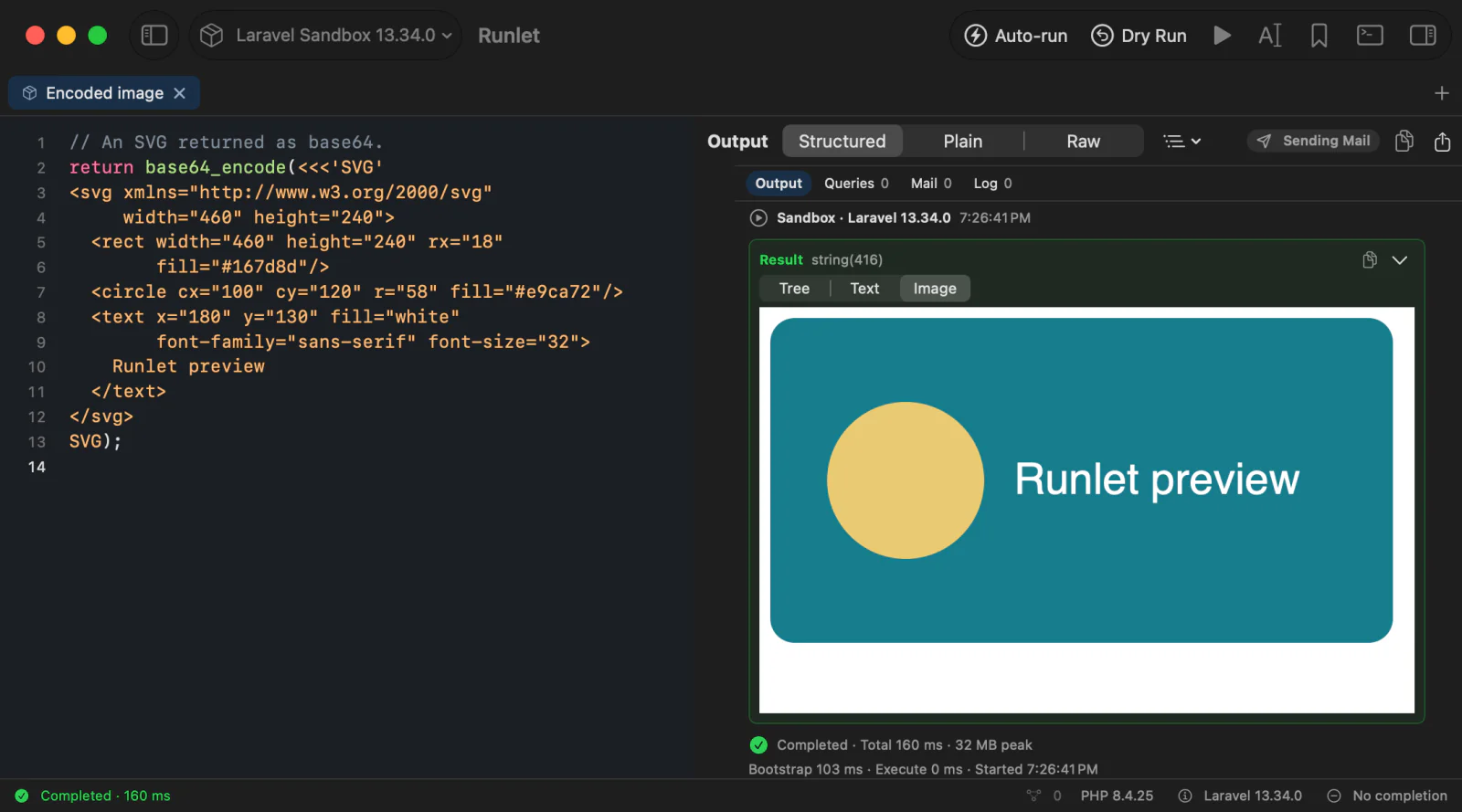Switch output to Plain view

pos(963,142)
